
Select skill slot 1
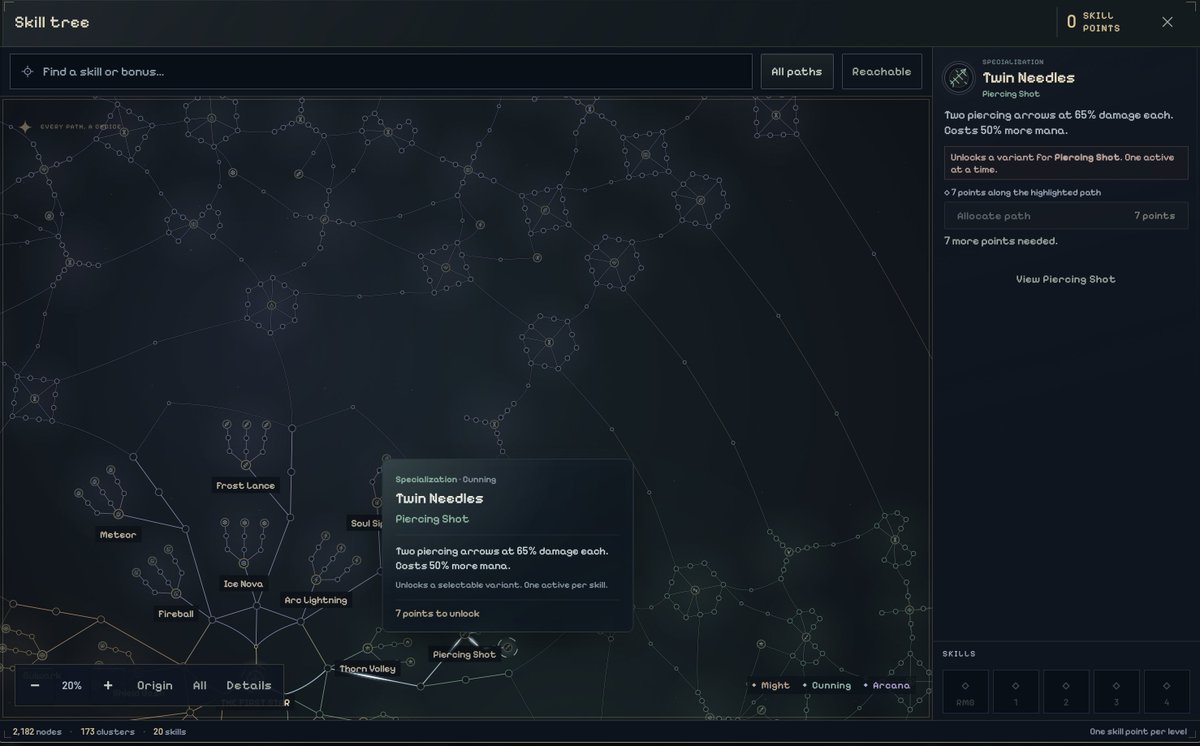1015,691
